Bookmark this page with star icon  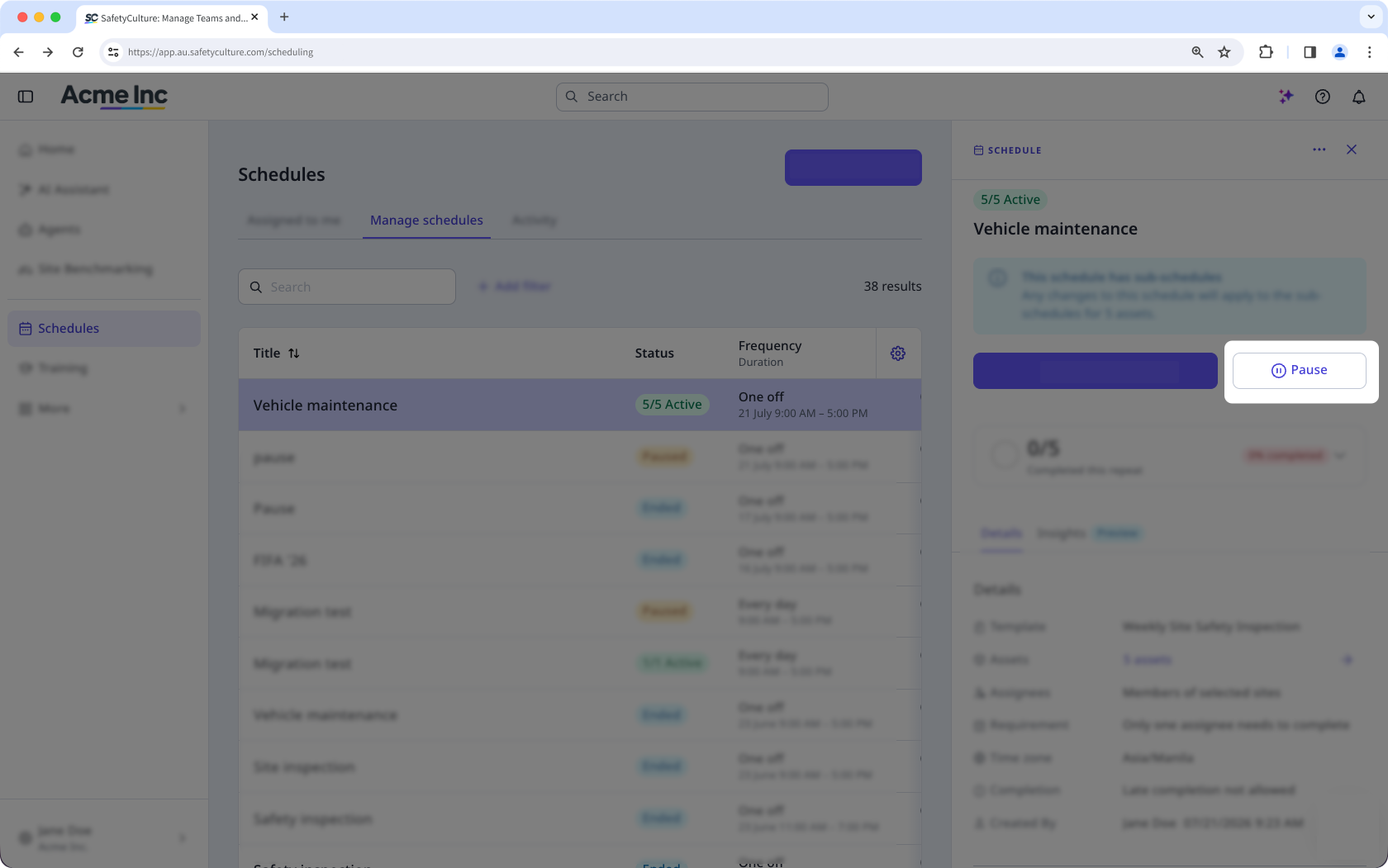[1224, 52]
